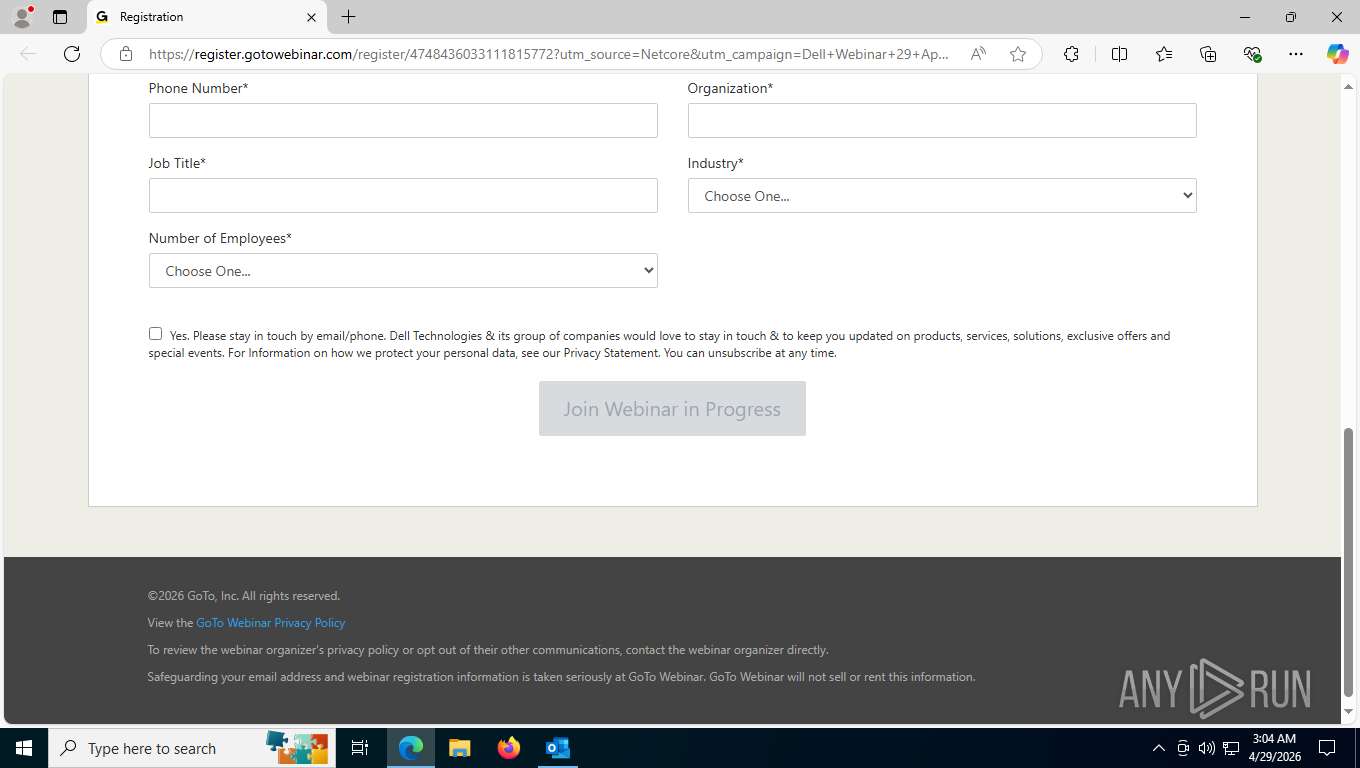
Task: Click Join Webinar in Progress button
Action: 672,409
